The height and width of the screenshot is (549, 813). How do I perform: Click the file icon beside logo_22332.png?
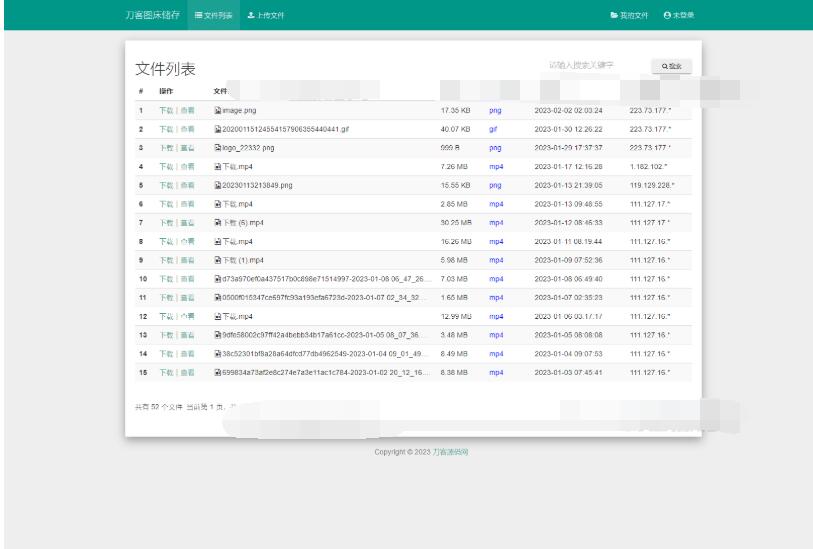point(217,148)
